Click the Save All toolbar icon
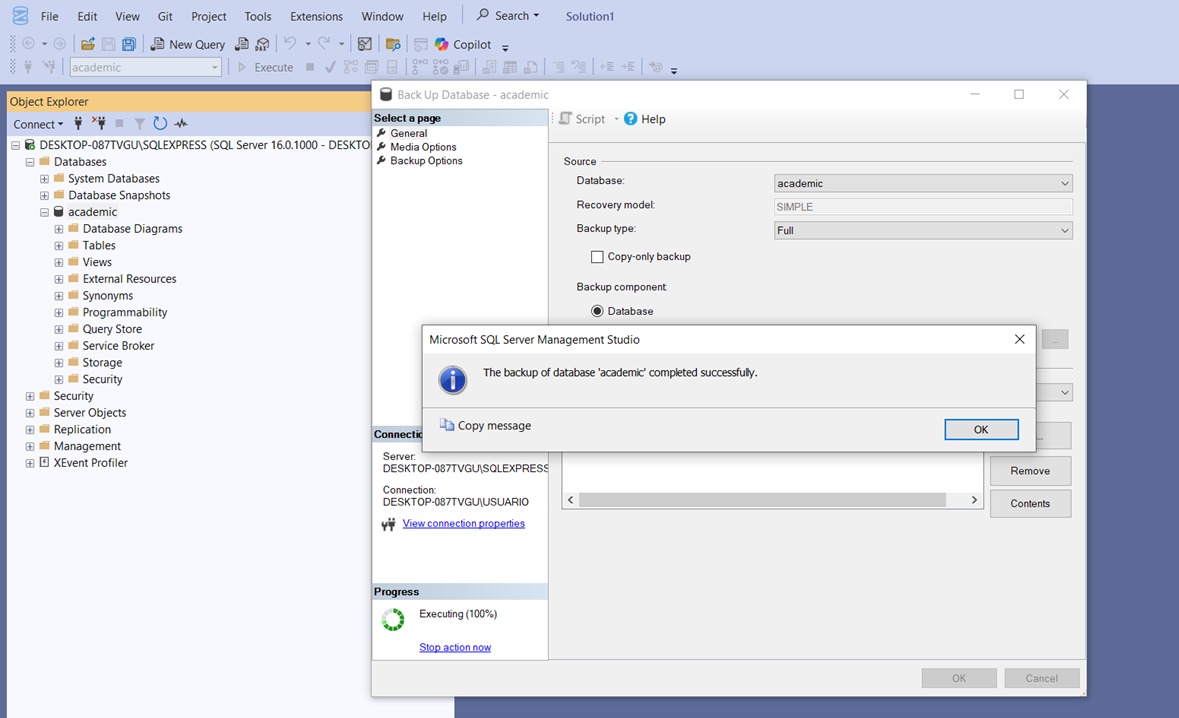The height and width of the screenshot is (718, 1179). tap(129, 44)
